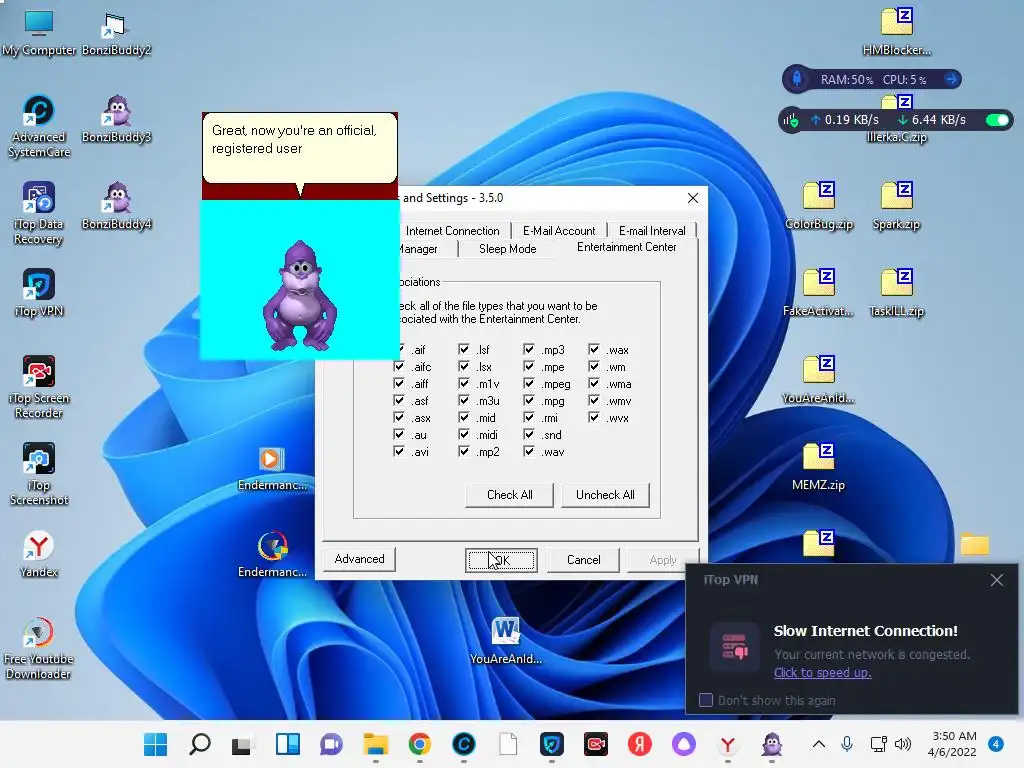Uncheck the .wav file type
Viewport: 1024px width, 768px height.
[529, 451]
